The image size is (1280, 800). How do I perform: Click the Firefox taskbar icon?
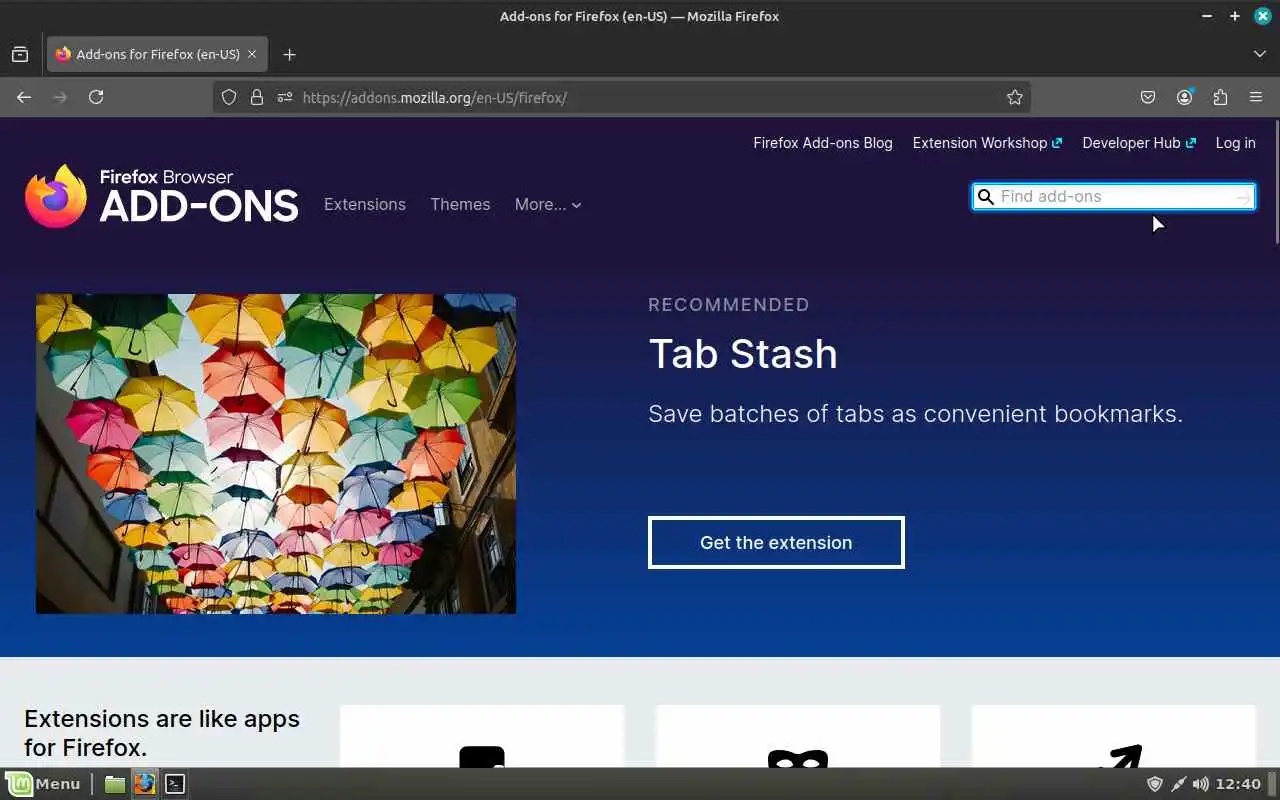[x=145, y=784]
